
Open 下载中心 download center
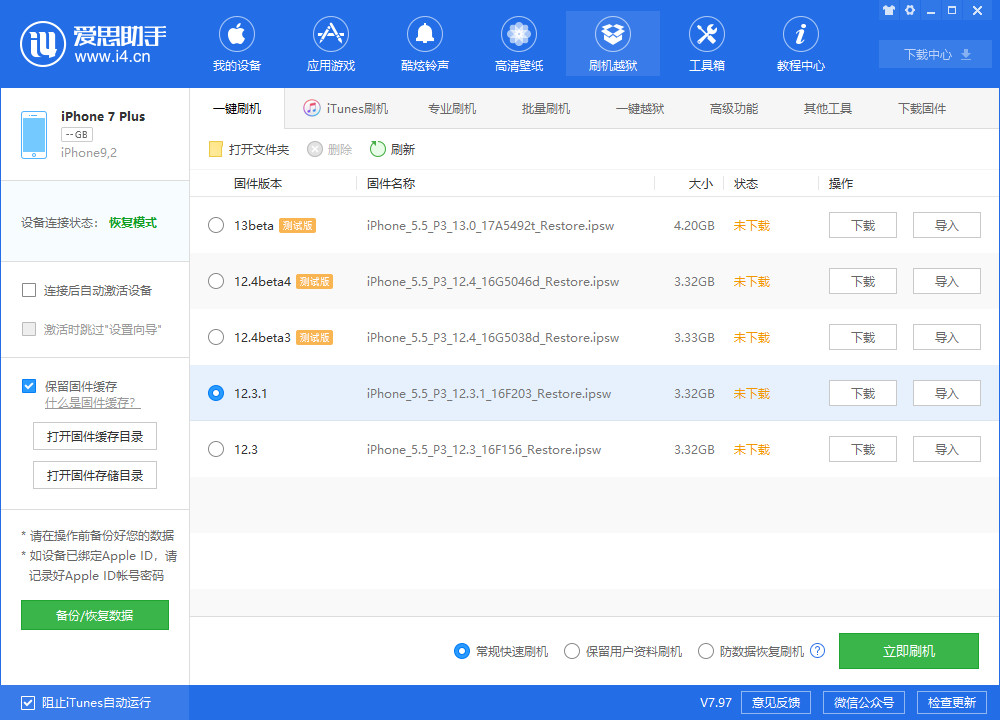click(937, 54)
